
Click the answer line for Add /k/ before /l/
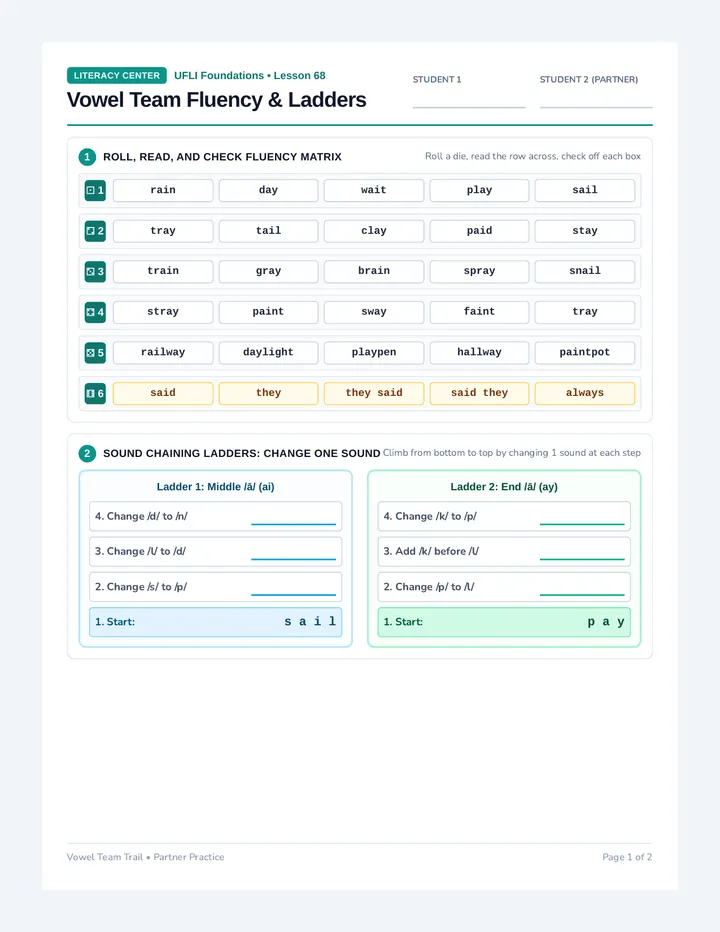(x=582, y=559)
